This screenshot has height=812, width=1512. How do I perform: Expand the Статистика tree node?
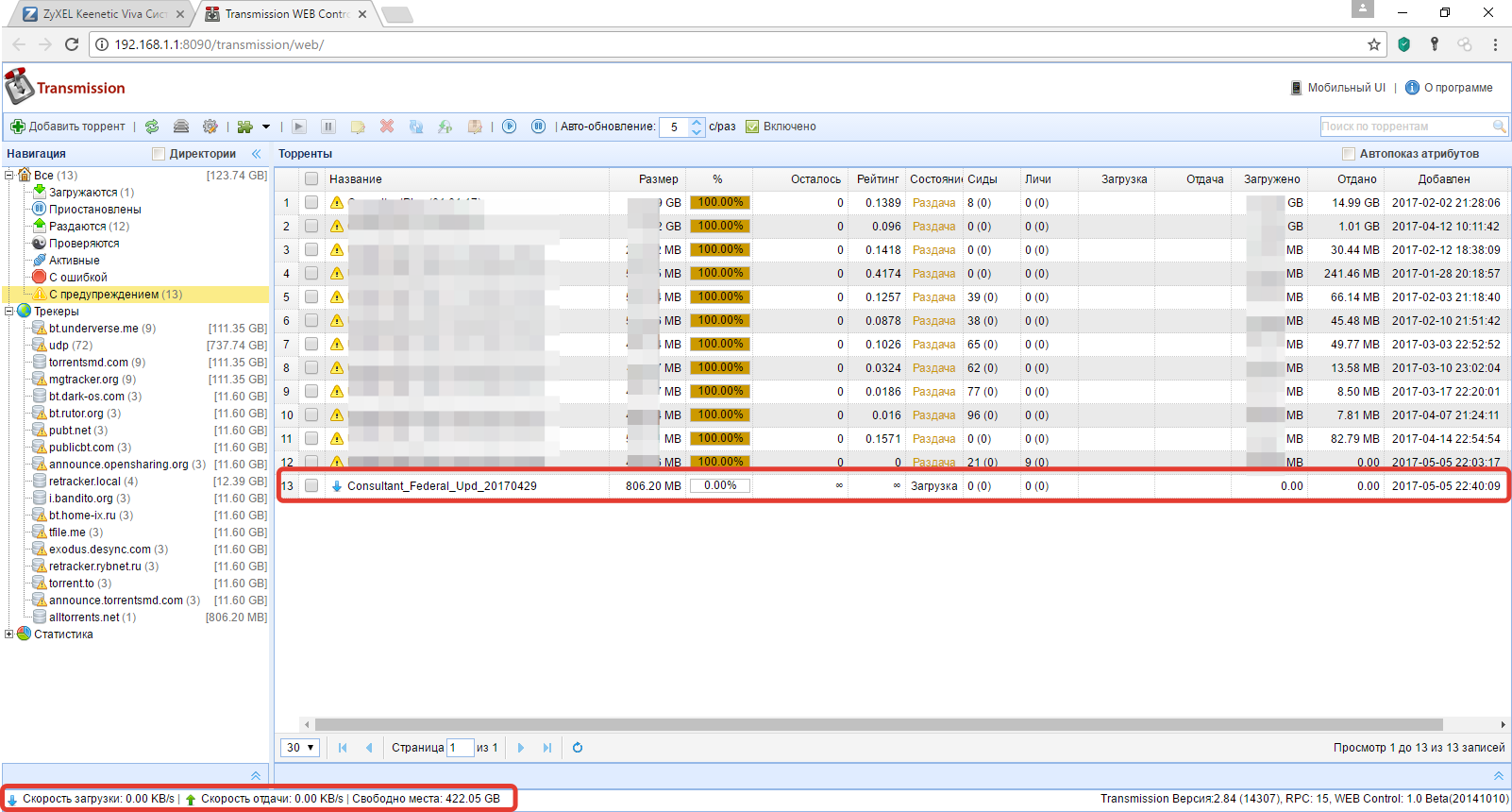click(x=9, y=634)
